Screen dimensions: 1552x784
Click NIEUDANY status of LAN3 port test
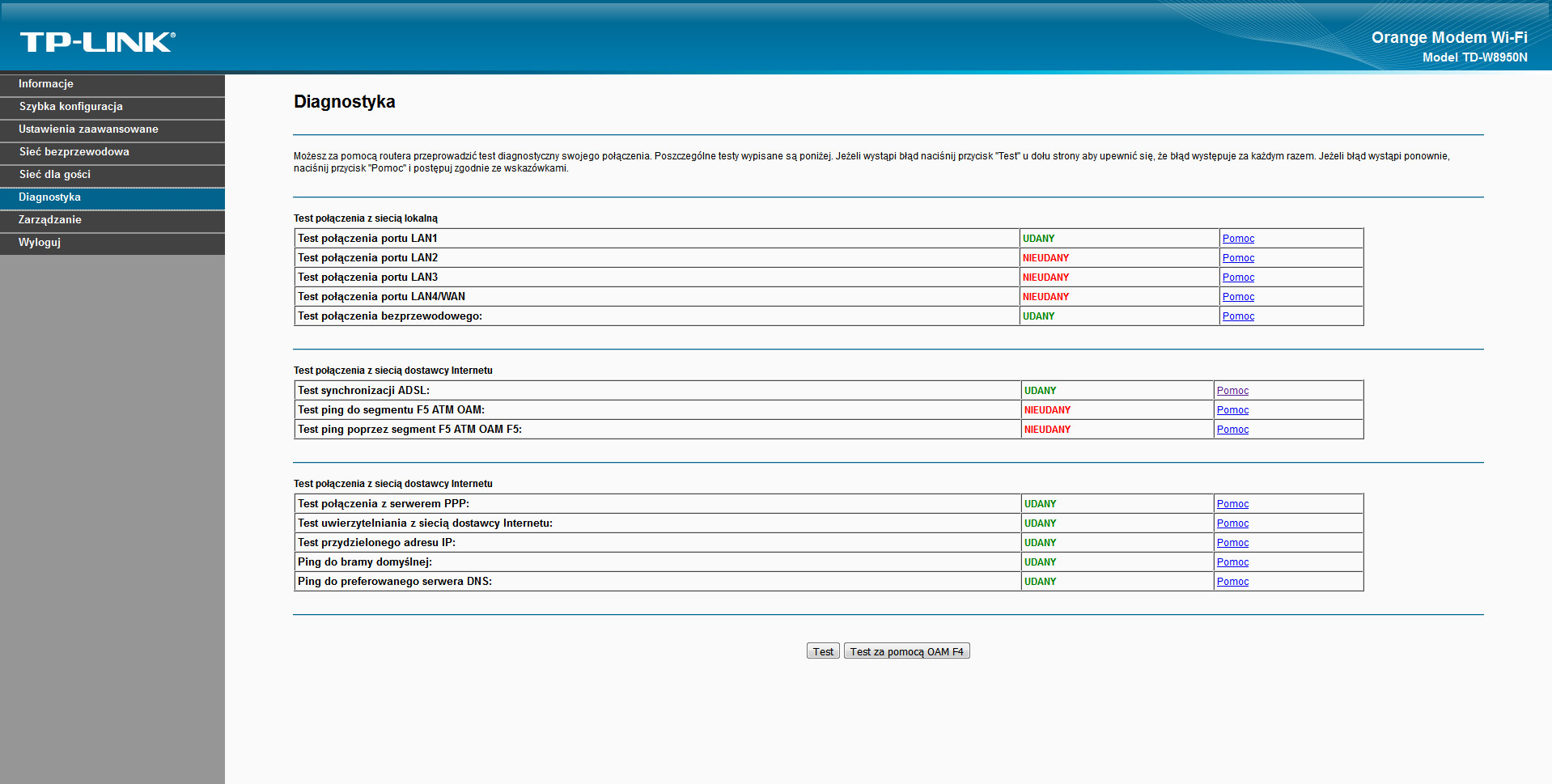click(1045, 278)
